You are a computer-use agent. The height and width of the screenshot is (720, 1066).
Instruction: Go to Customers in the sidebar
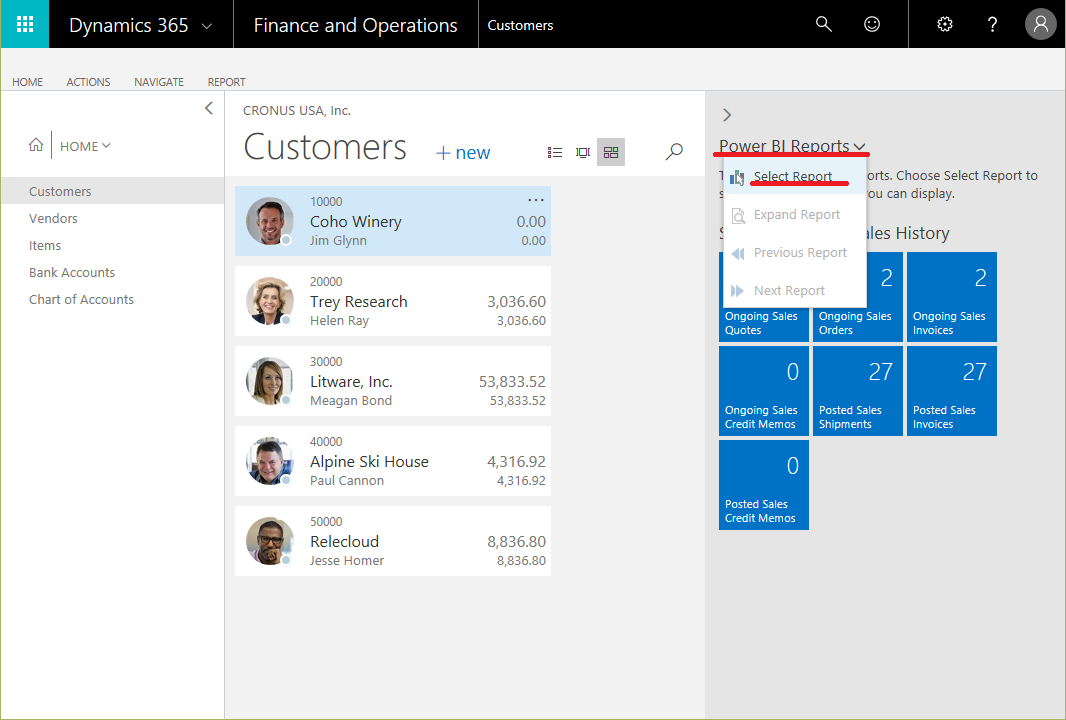pyautogui.click(x=113, y=191)
